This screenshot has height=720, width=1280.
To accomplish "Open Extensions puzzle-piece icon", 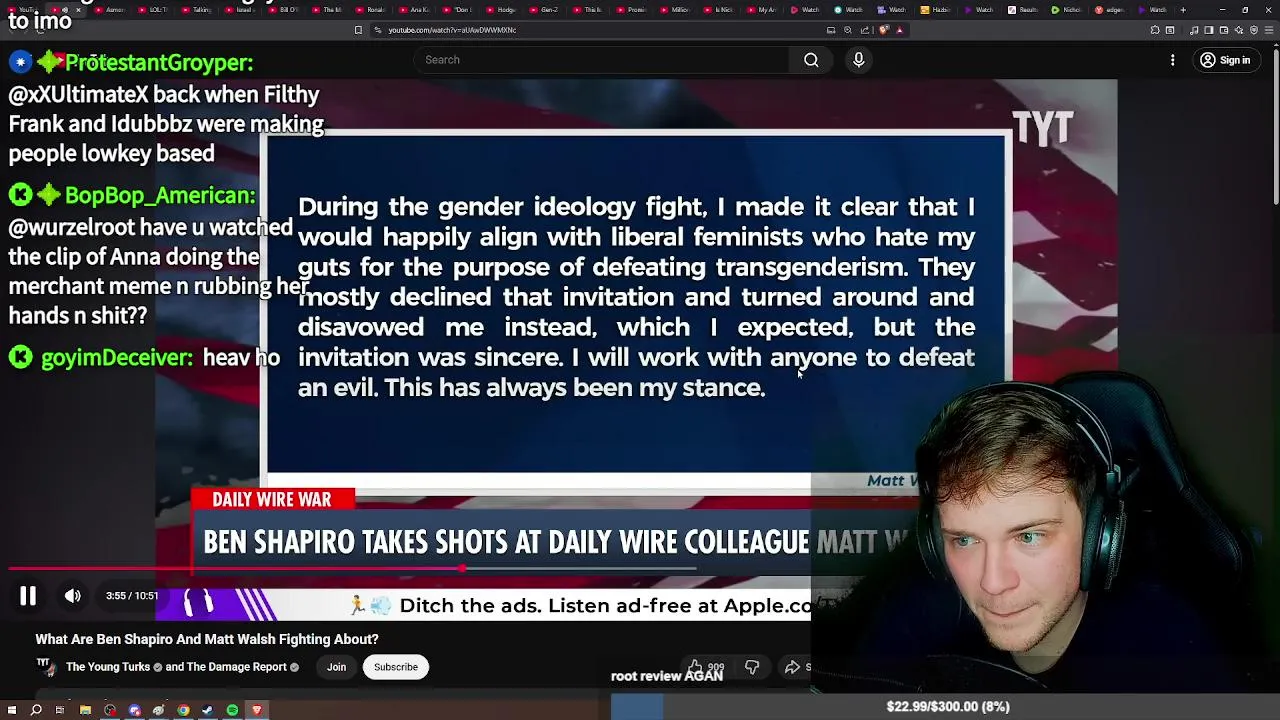I will tap(1155, 30).
